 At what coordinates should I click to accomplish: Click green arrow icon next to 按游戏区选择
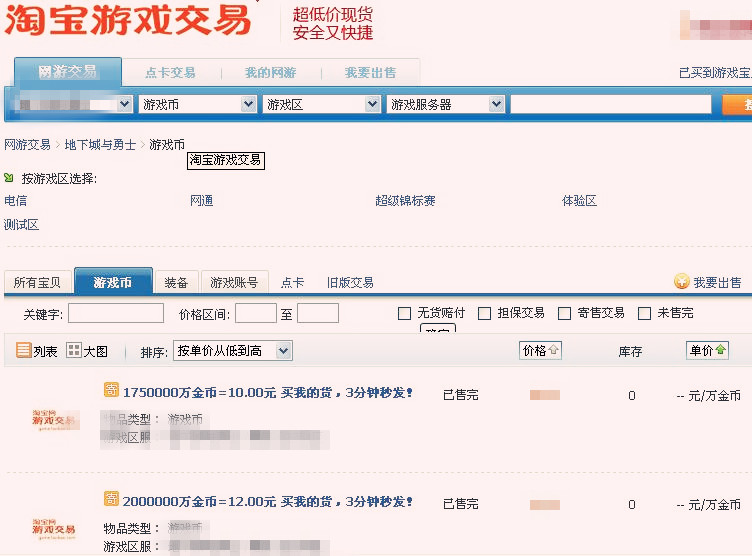[x=9, y=178]
